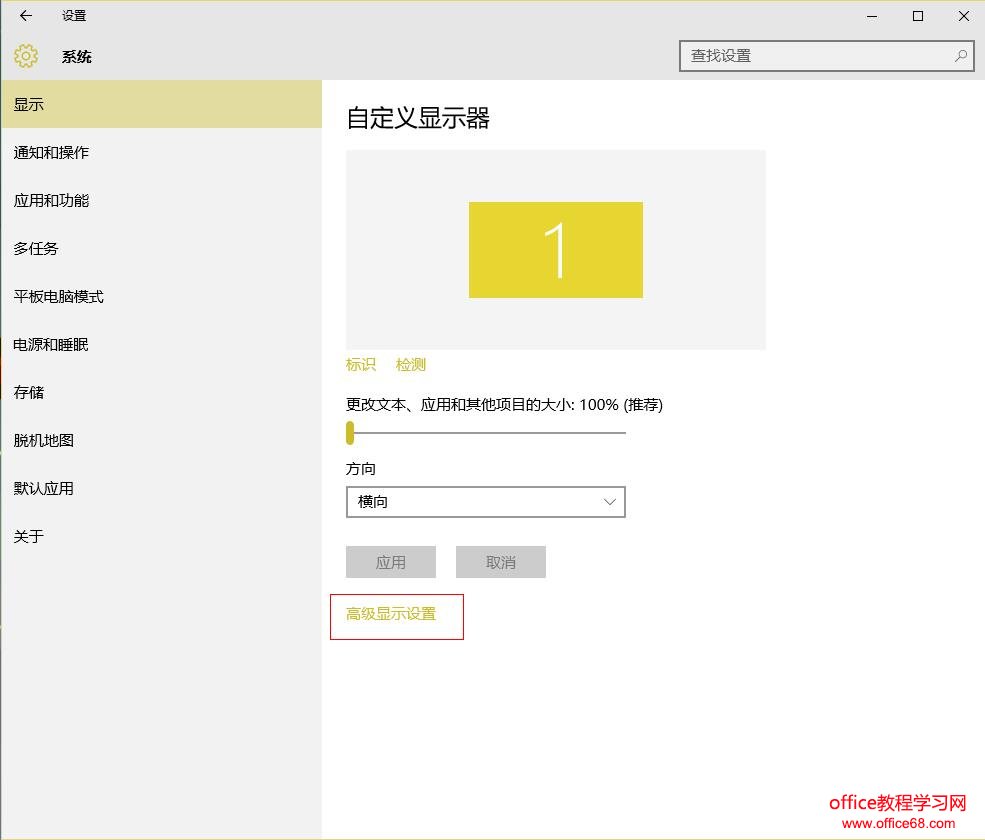Click the search magnifier icon
Viewport: 985px width, 840px height.
tap(961, 56)
